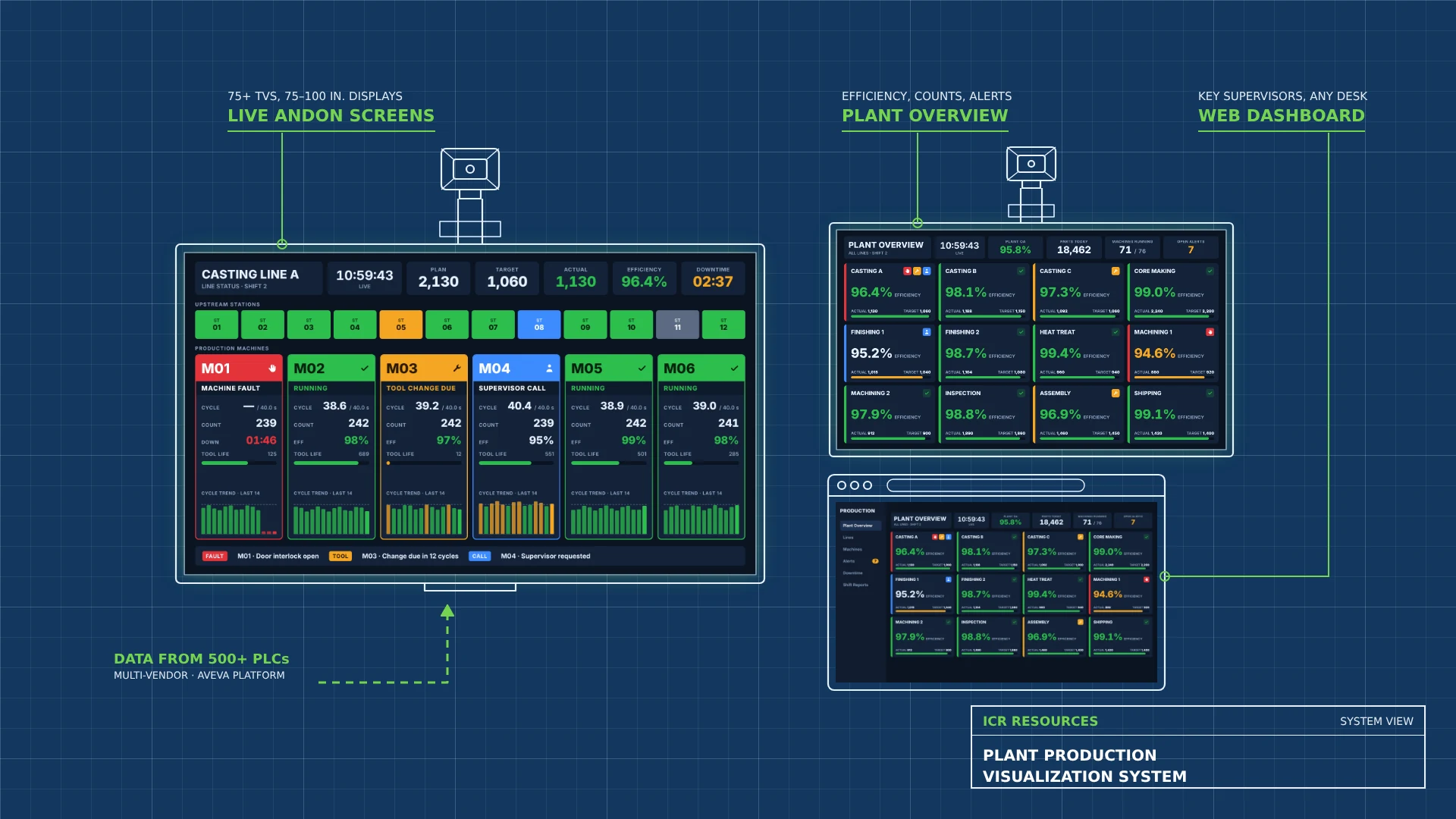Click the DOWNTIME 02:37 value on Casting Line A
Viewport: 1456px width, 819px height.
713,281
